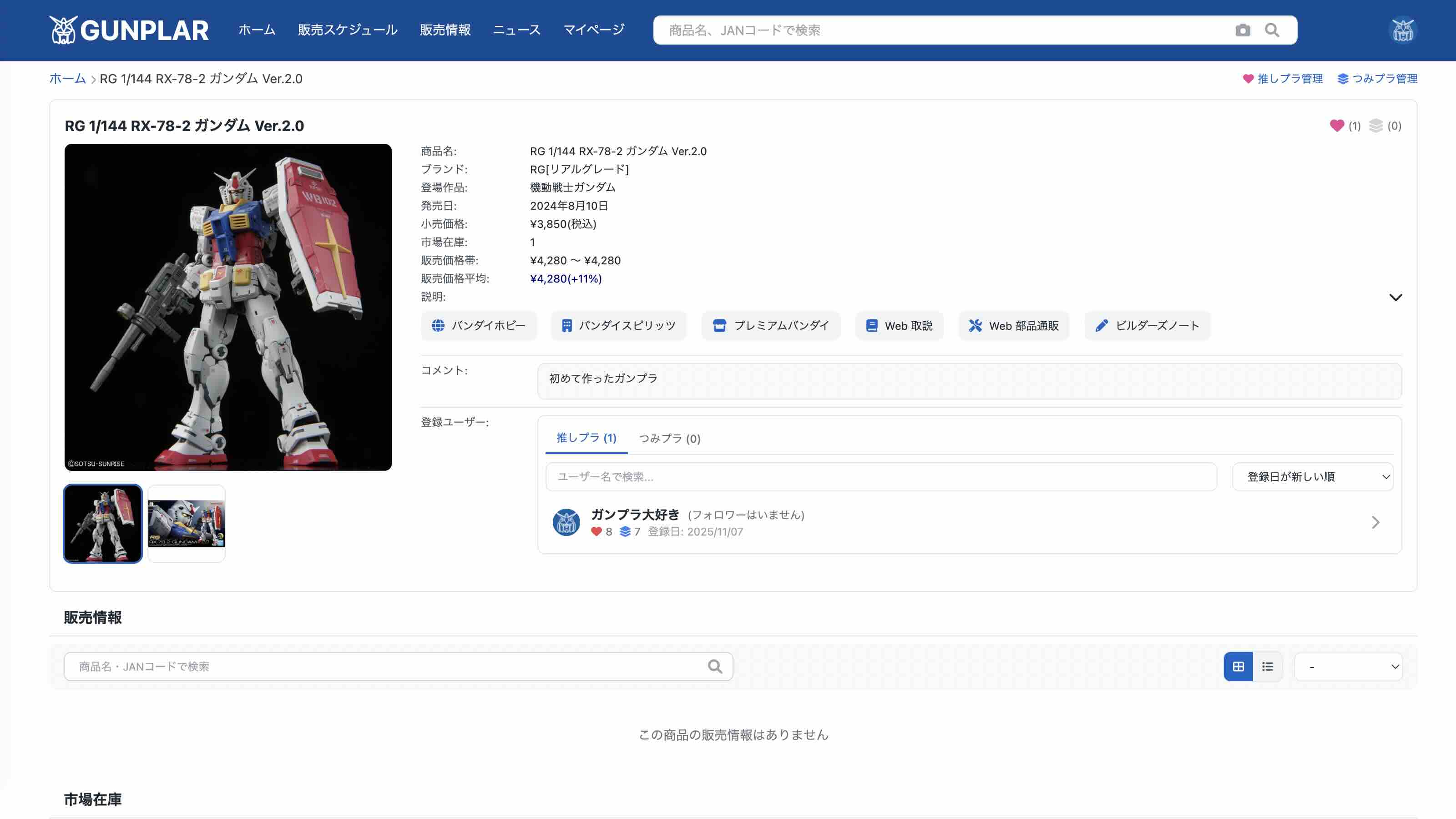This screenshot has height=819, width=1456.
Task: Select the first Gundam model thumbnail
Action: 103,523
